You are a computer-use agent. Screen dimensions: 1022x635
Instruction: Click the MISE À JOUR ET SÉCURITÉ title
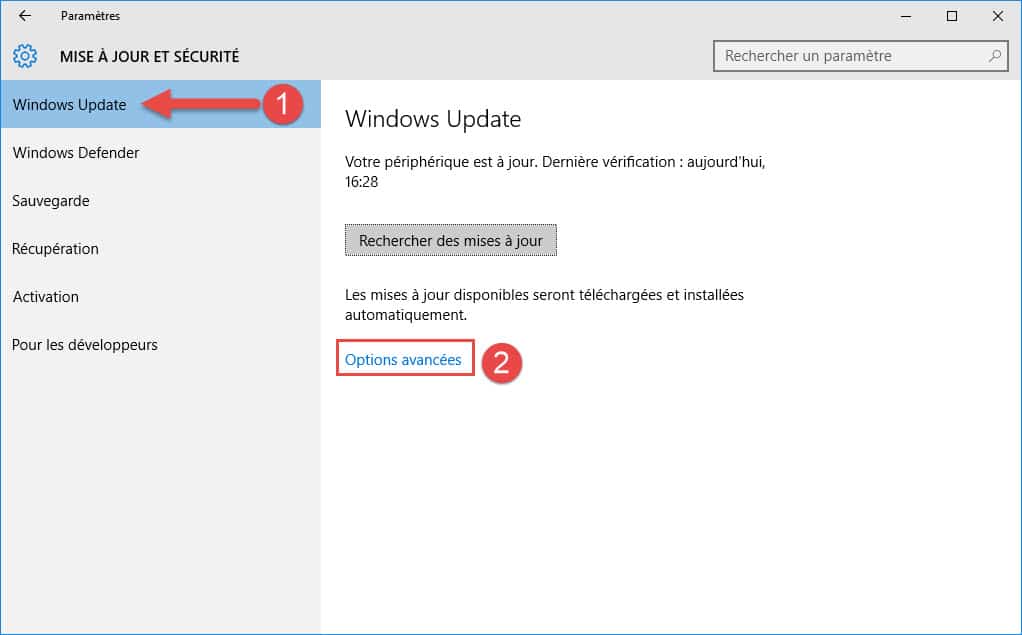click(149, 57)
